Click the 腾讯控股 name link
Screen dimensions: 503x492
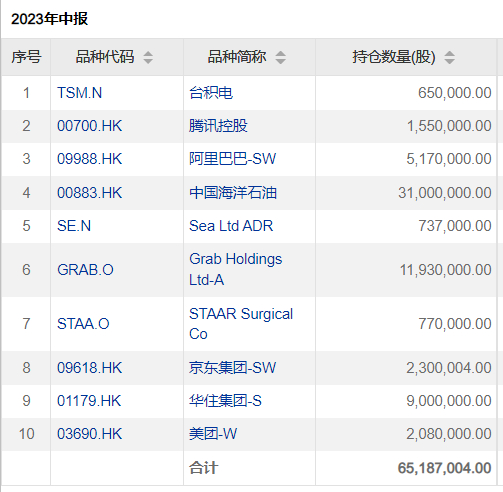[x=218, y=126]
